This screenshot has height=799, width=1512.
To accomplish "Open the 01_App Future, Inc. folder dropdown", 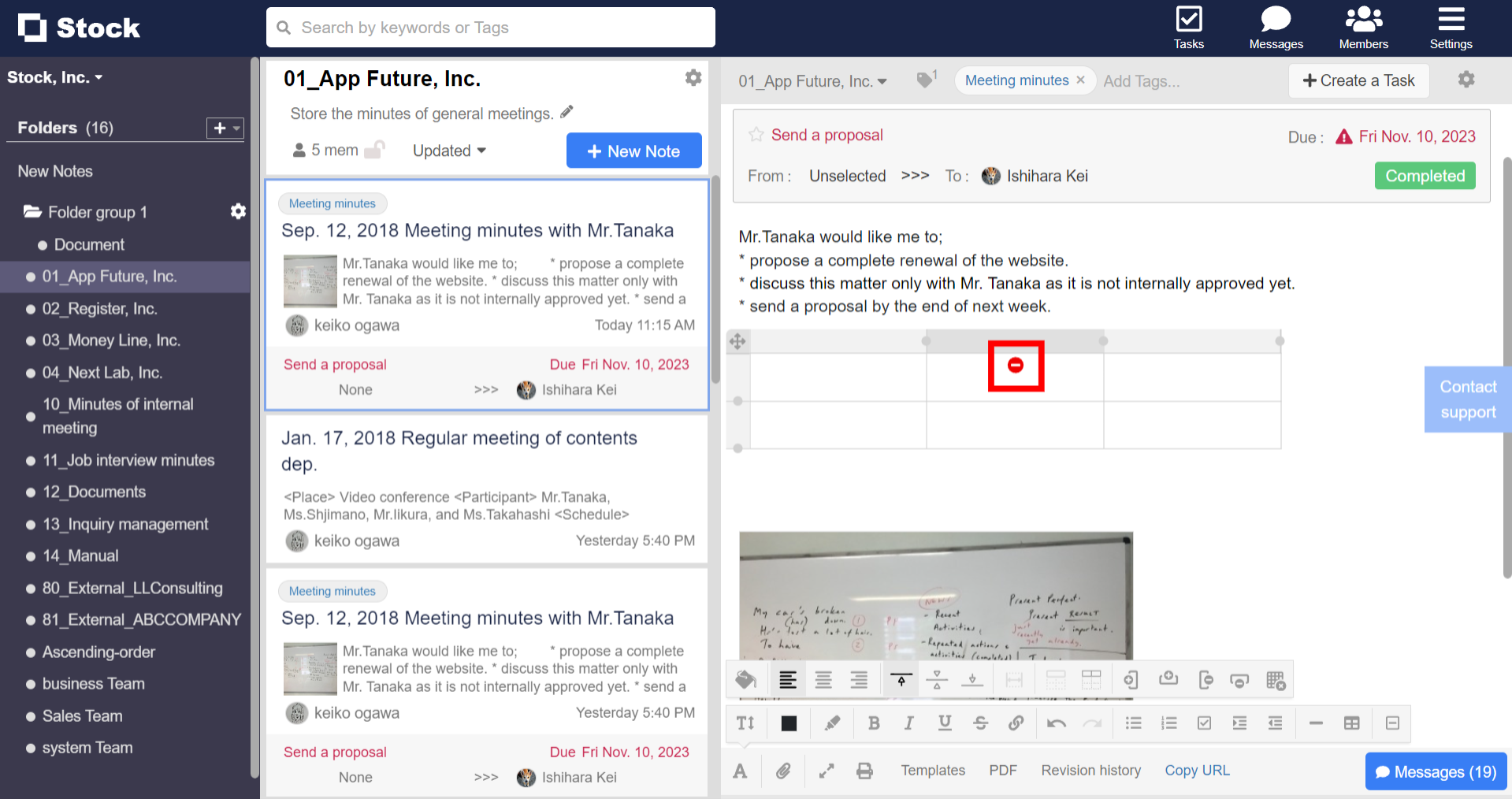I will click(812, 80).
